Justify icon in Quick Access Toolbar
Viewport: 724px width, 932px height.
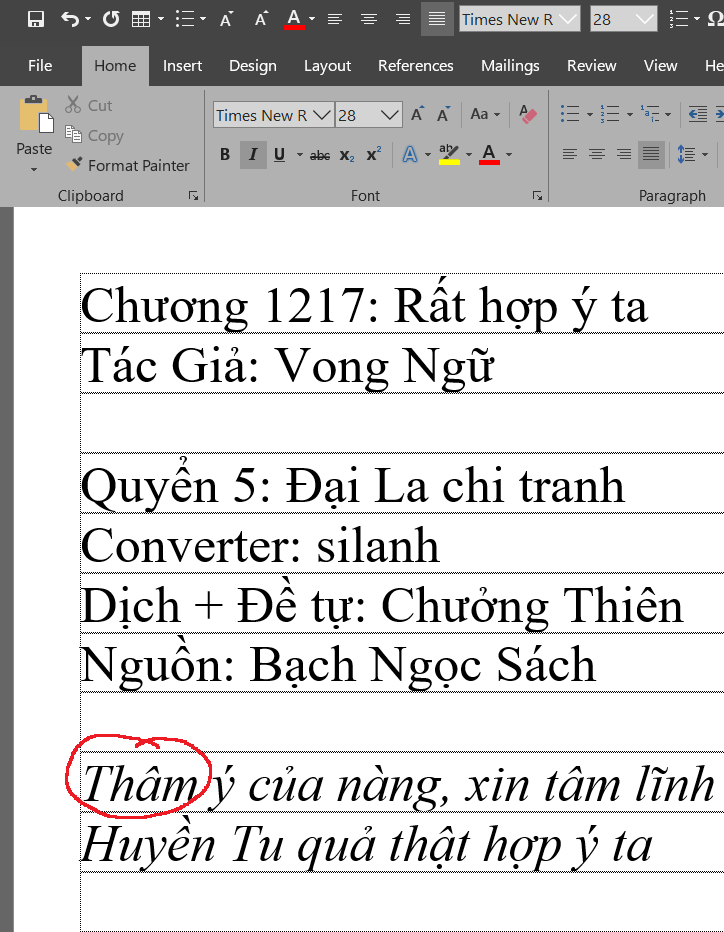437,19
